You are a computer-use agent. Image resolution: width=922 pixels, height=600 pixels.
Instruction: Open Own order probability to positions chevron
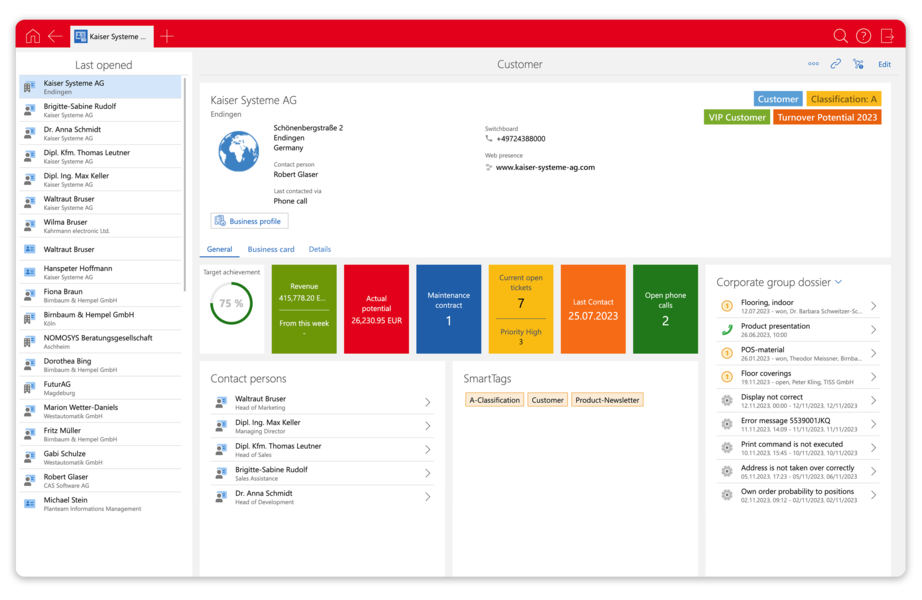point(874,495)
